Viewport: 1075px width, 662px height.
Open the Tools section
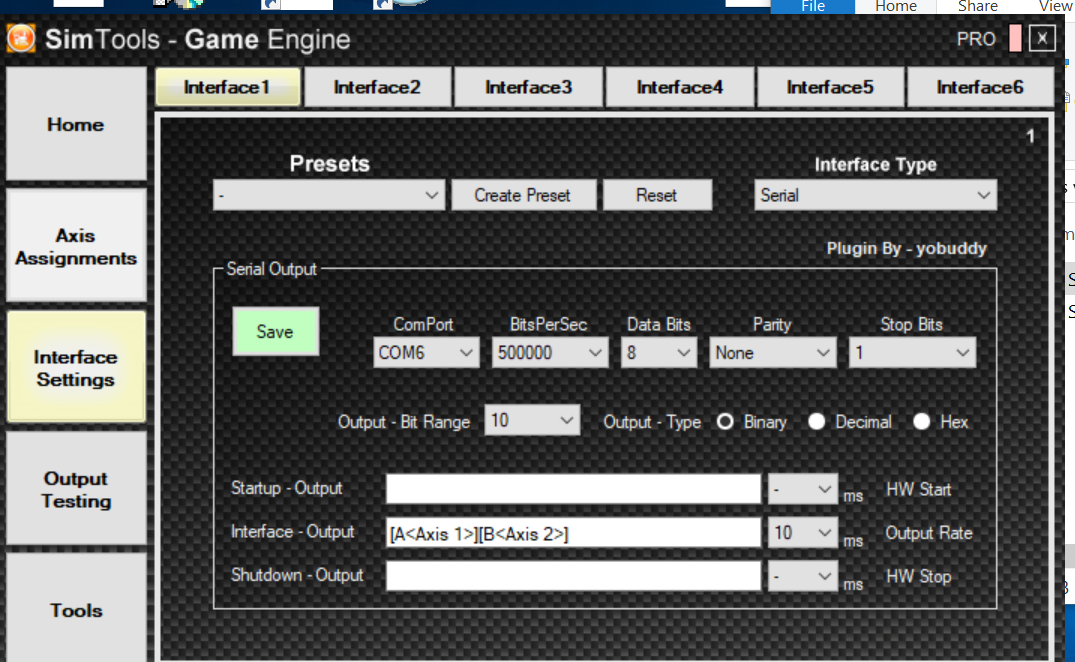[76, 609]
